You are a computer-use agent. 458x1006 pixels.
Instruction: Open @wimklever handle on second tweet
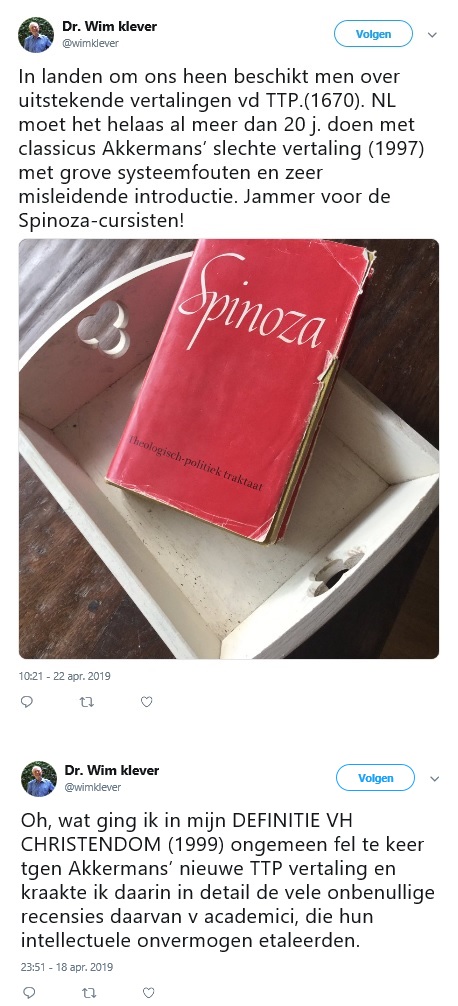[x=92, y=787]
